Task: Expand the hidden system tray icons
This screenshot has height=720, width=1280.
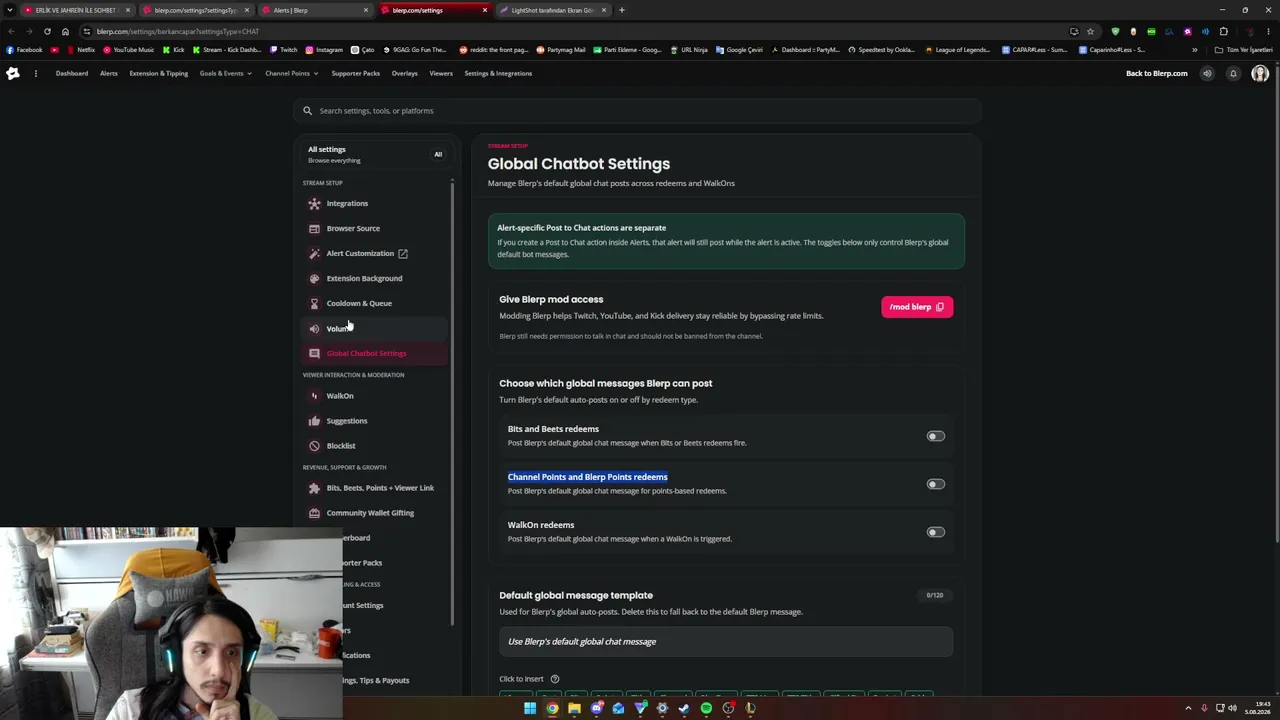Action: pyautogui.click(x=1188, y=709)
